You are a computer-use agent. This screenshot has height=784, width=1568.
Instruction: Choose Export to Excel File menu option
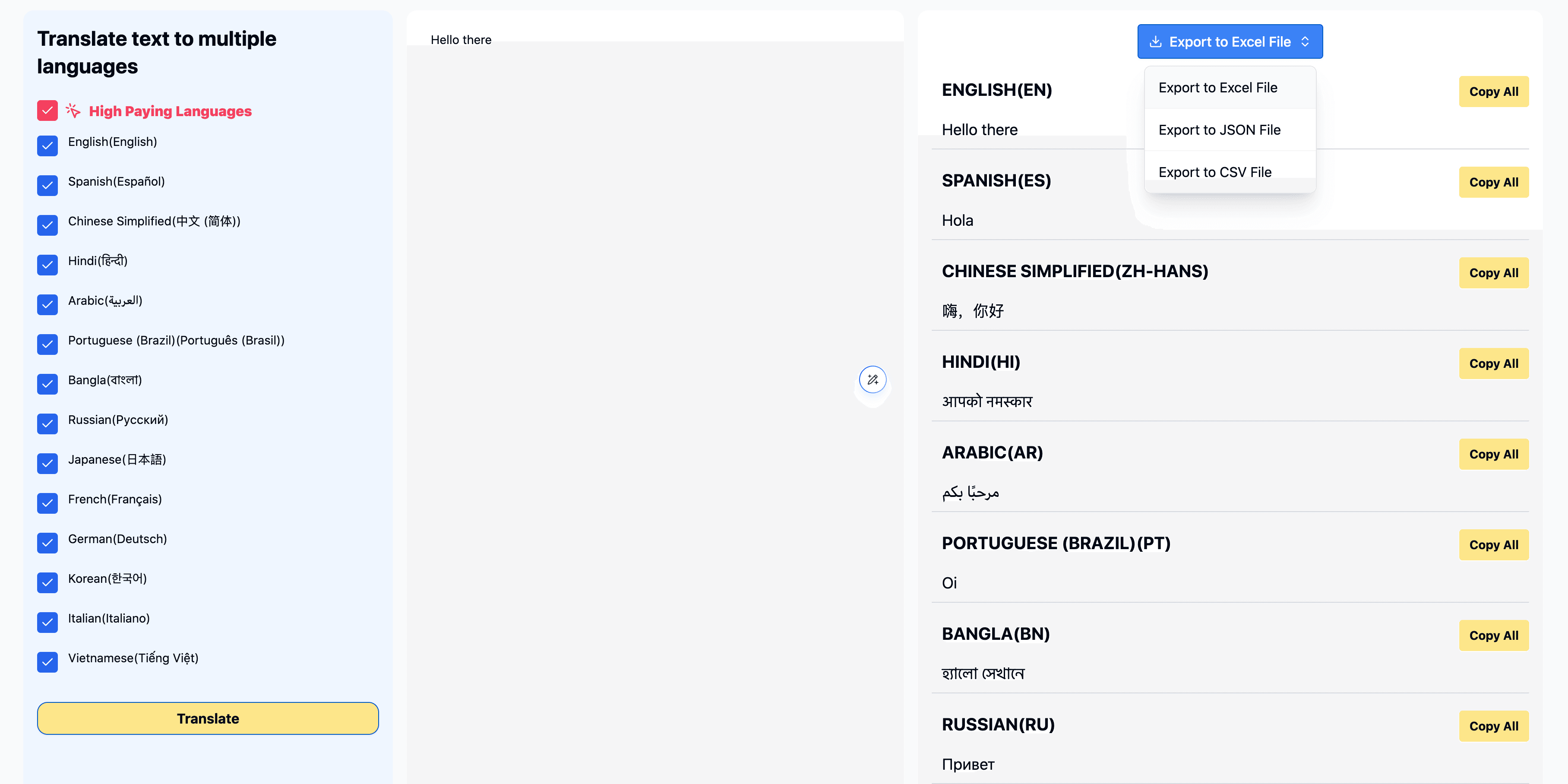pos(1230,88)
